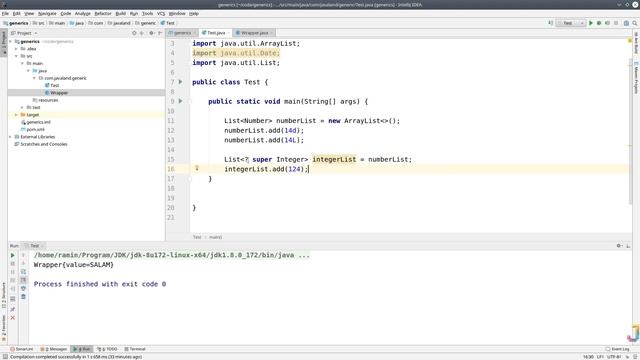Click the file encoding entry UTF-8 in the status bar
This screenshot has width=640, height=360.
(x=613, y=357)
